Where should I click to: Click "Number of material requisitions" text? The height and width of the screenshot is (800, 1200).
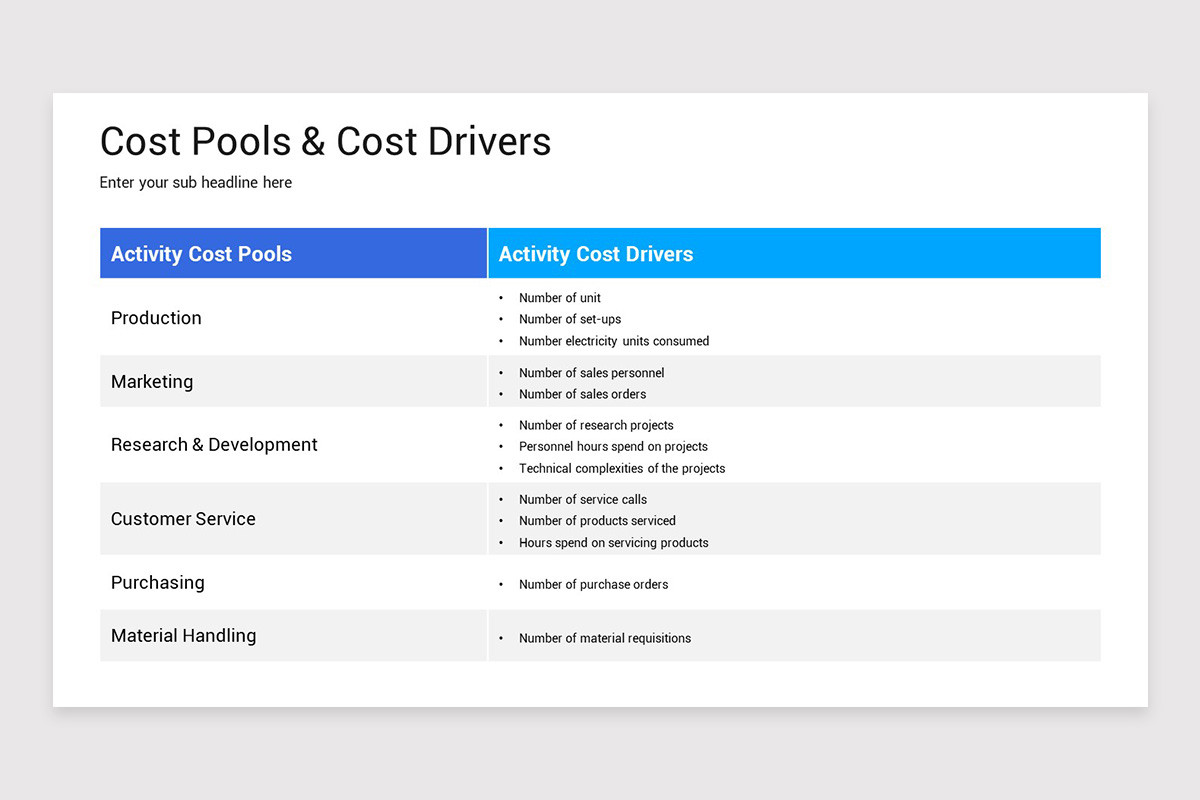[x=605, y=637]
